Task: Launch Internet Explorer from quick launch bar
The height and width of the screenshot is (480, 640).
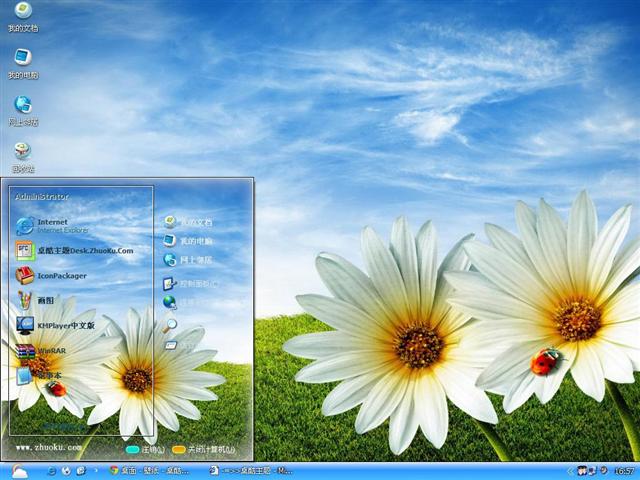Action: pyautogui.click(x=52, y=471)
